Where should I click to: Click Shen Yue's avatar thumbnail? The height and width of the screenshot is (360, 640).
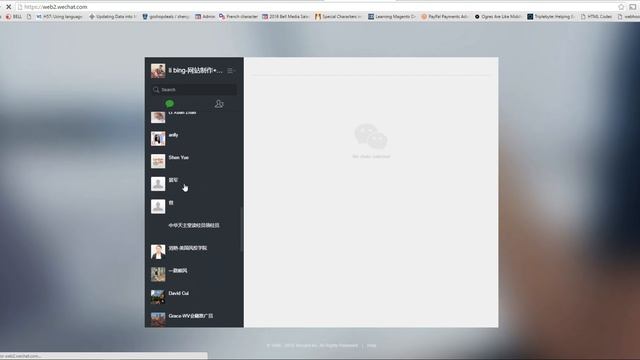(158, 161)
